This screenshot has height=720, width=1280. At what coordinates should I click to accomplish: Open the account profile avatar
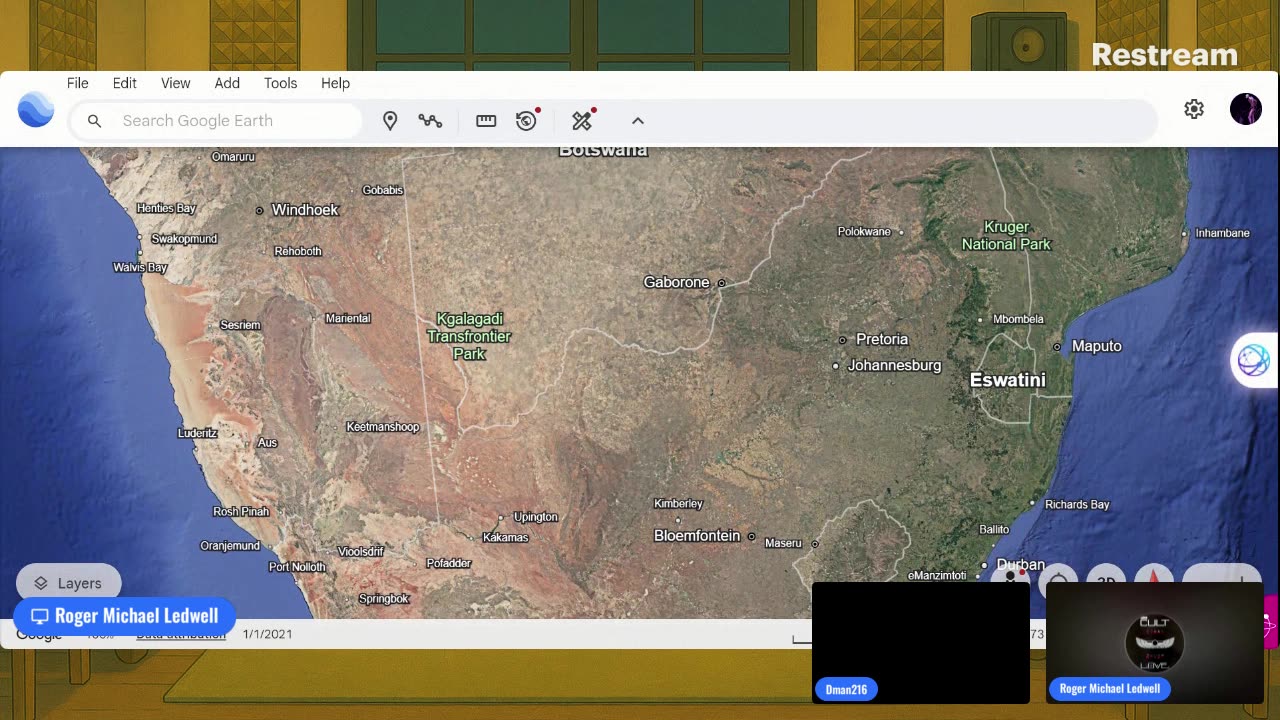[x=1246, y=109]
